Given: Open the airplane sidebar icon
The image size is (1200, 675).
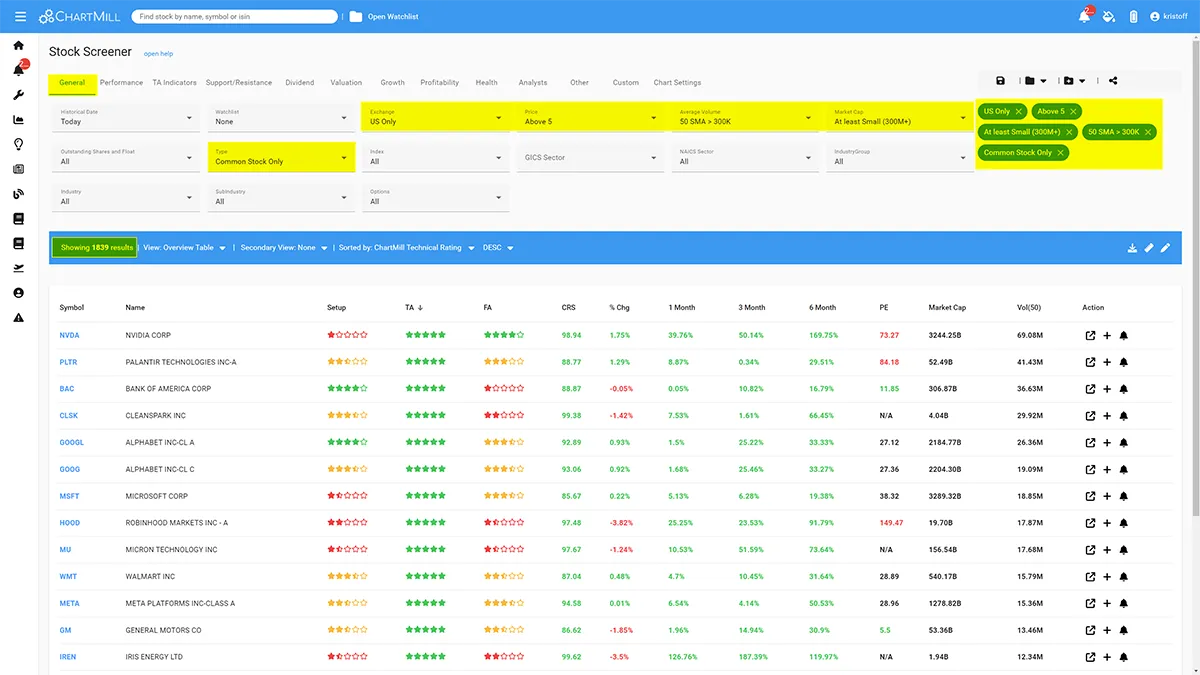Looking at the screenshot, I should [x=19, y=268].
